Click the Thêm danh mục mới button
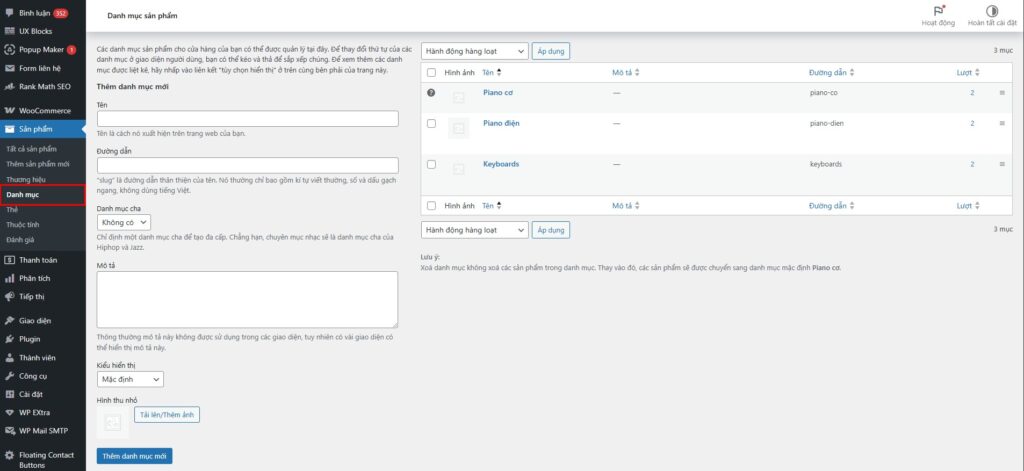The width and height of the screenshot is (1024, 471). [135, 456]
